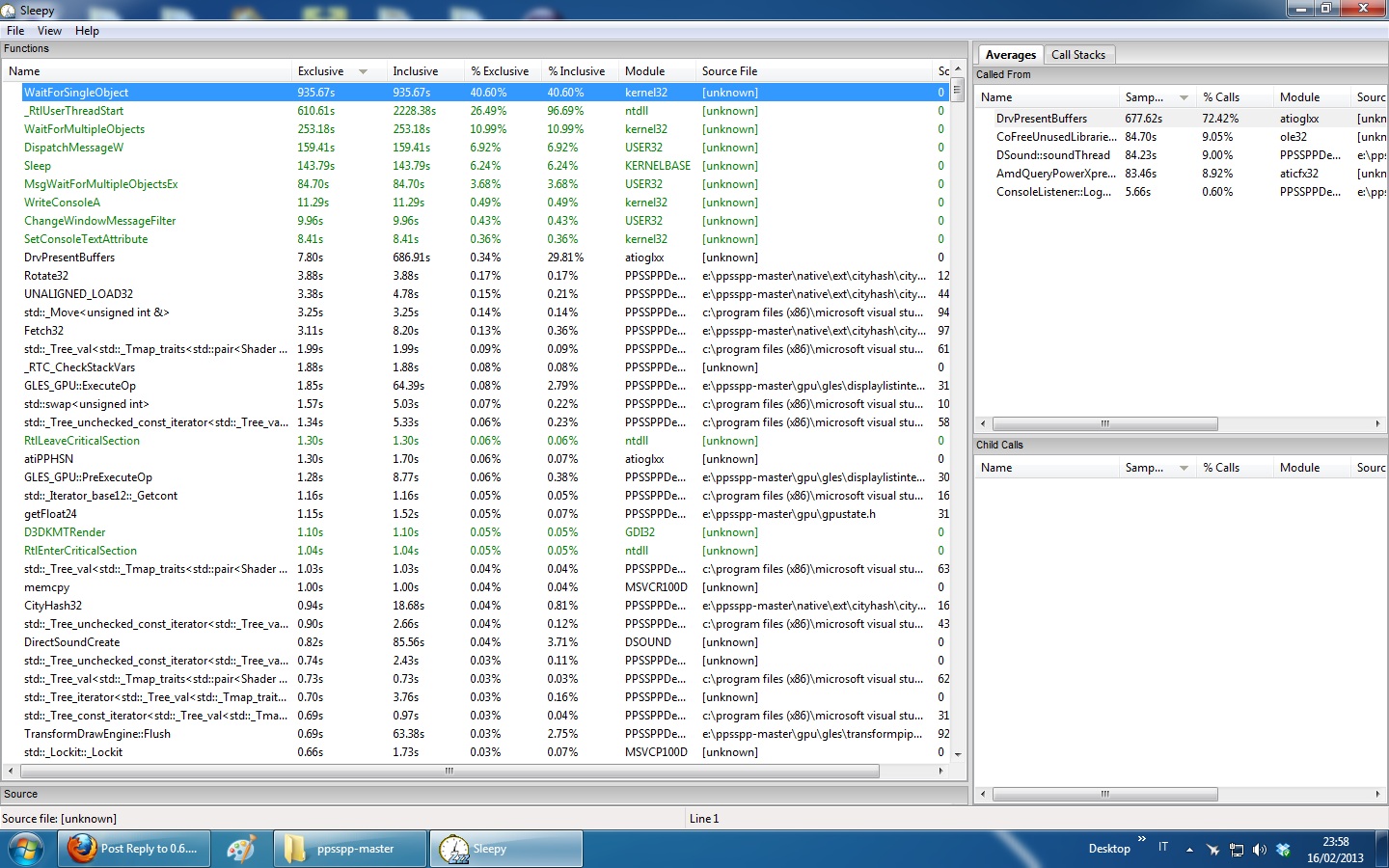Screen dimensions: 1389x868
Task: Toggle Samp... sort arrow in Called From
Action: pos(1184,97)
